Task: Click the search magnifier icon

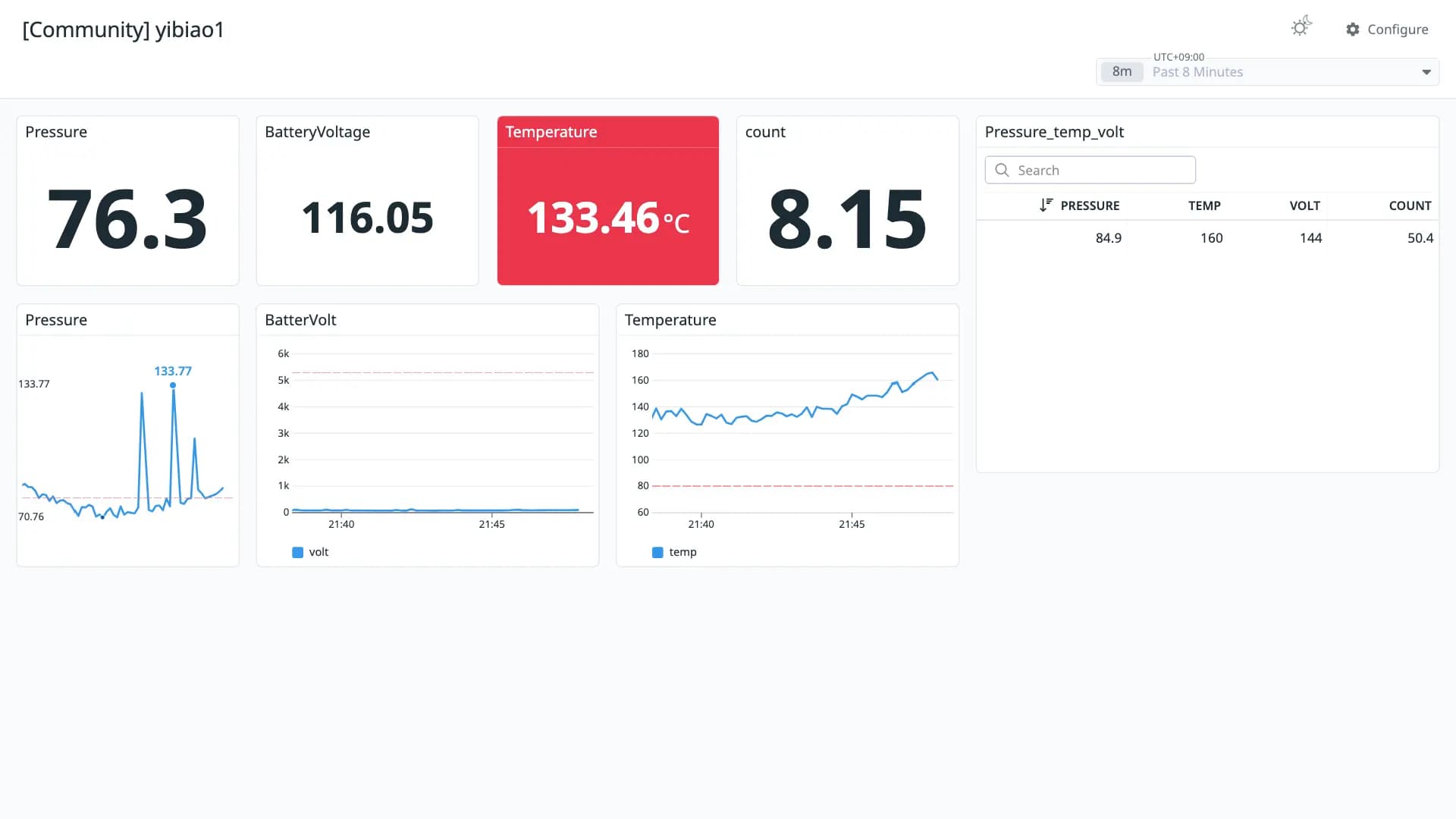Action: [x=1002, y=170]
